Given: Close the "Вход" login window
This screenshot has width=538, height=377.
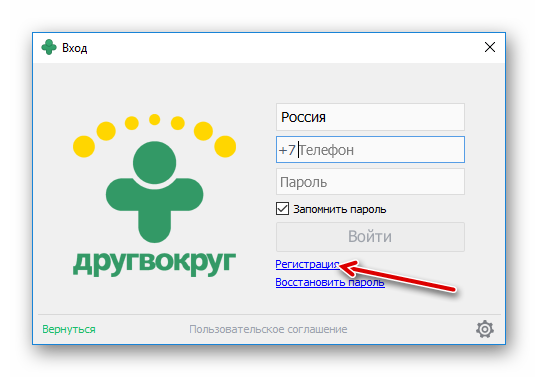Looking at the screenshot, I should coord(490,47).
